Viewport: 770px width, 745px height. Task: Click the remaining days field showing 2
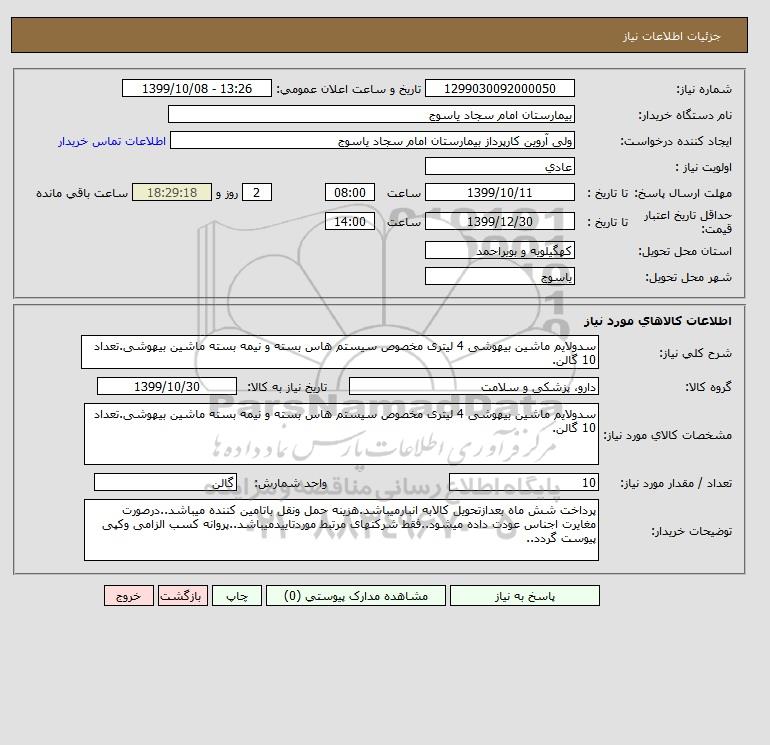click(x=256, y=193)
